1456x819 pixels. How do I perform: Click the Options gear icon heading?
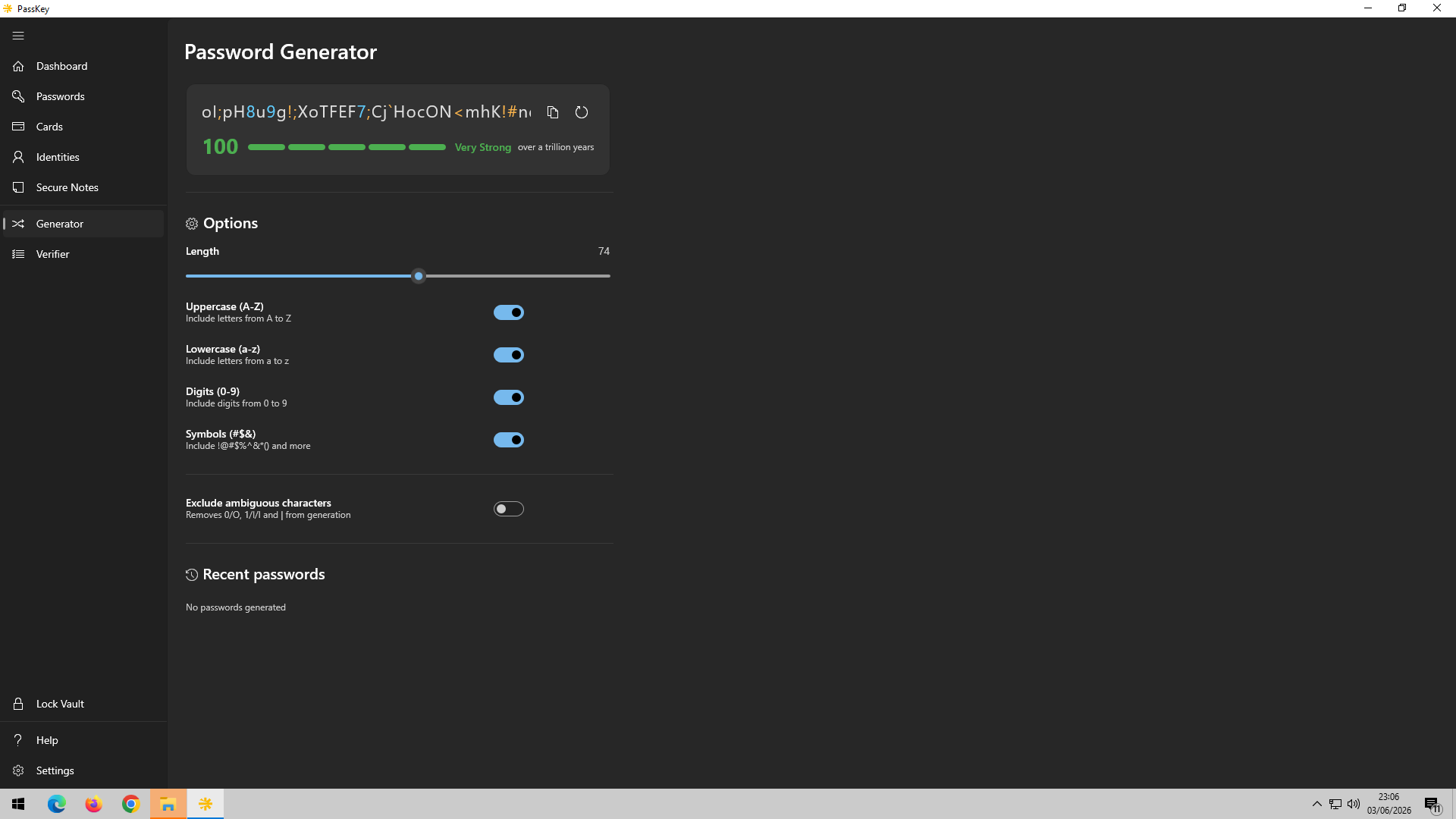pyautogui.click(x=192, y=224)
